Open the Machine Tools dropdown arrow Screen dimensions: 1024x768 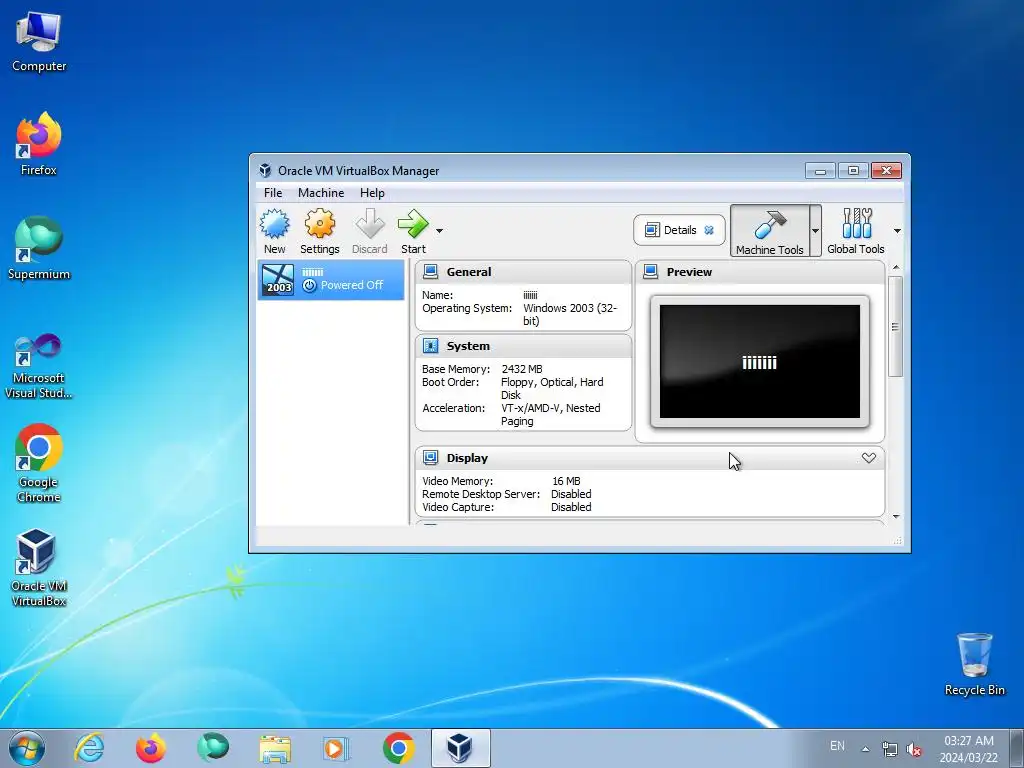(x=815, y=231)
